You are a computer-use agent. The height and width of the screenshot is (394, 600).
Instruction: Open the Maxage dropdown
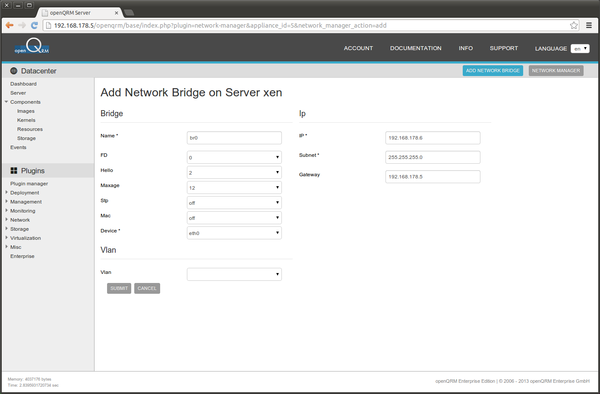[234, 187]
